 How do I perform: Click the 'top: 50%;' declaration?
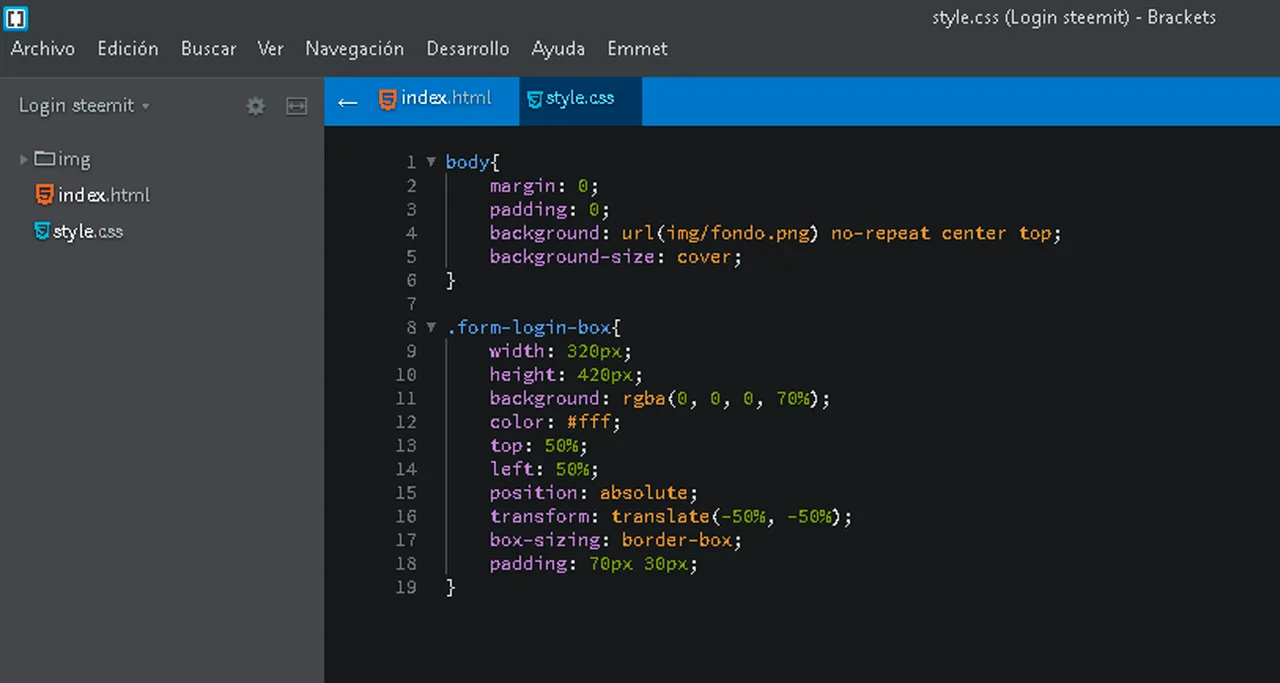(539, 446)
